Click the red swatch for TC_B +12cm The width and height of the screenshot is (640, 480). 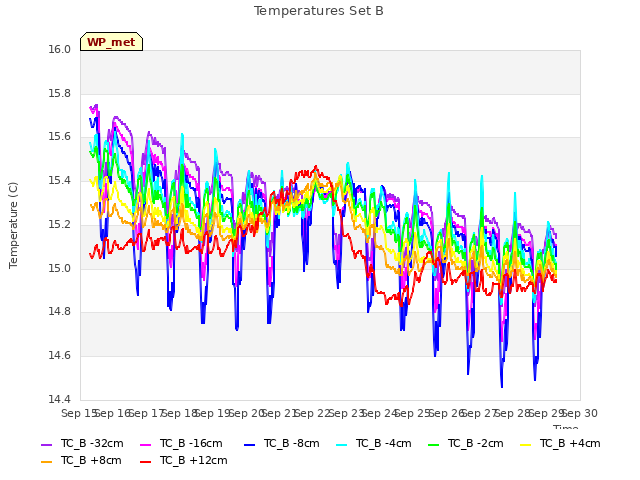pos(145,462)
